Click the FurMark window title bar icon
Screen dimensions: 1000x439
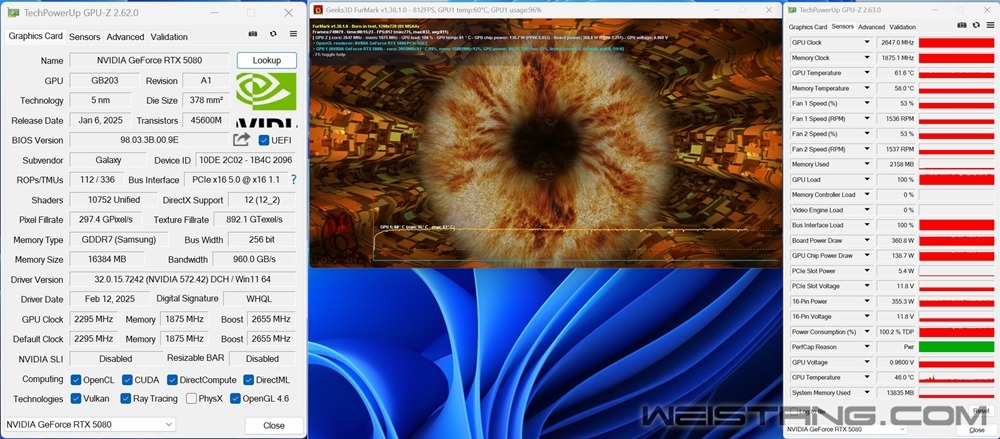pos(316,10)
